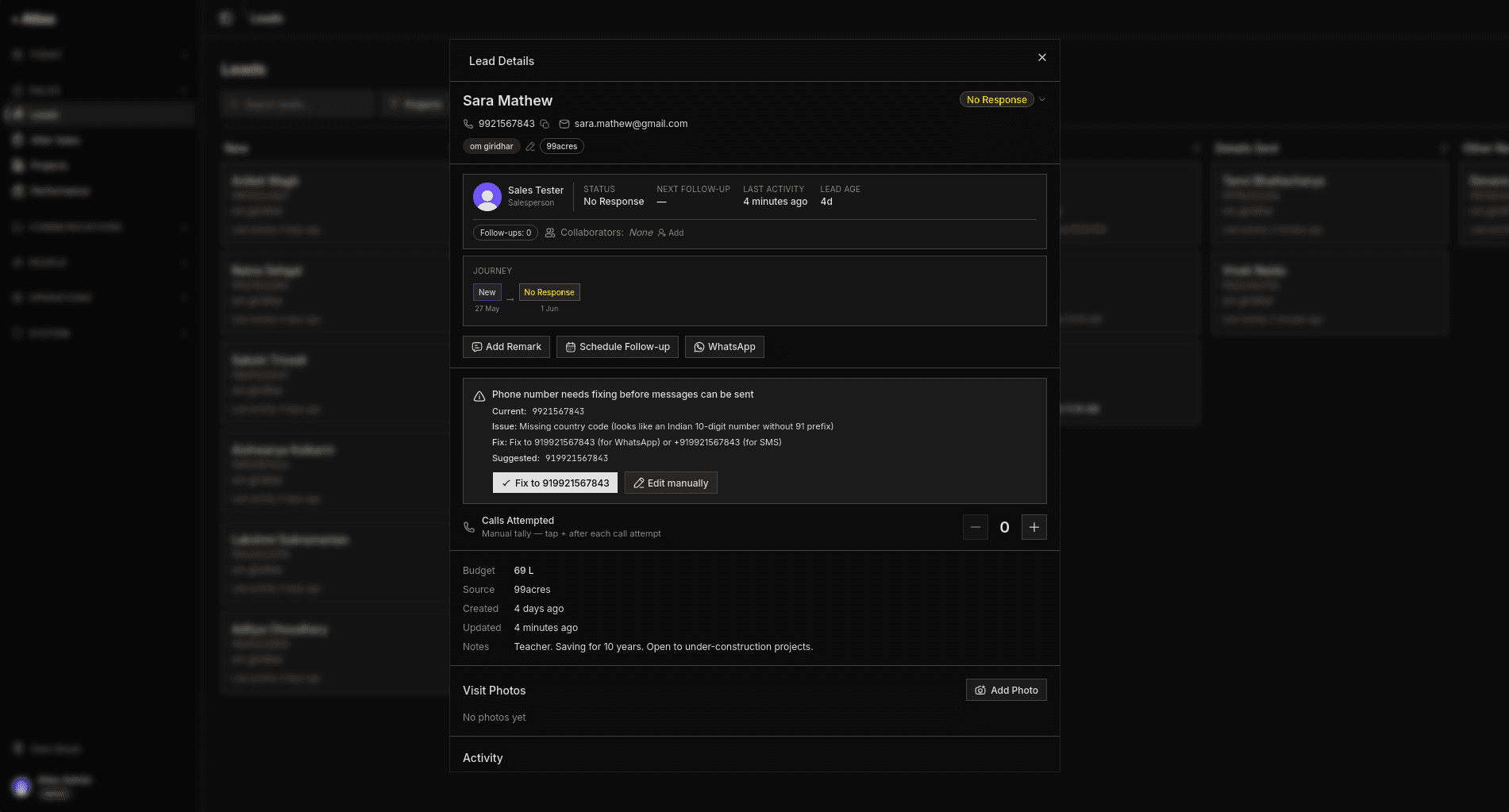Open sara.mathew@gmail.com email address
The width and height of the screenshot is (1509, 812).
tap(631, 124)
